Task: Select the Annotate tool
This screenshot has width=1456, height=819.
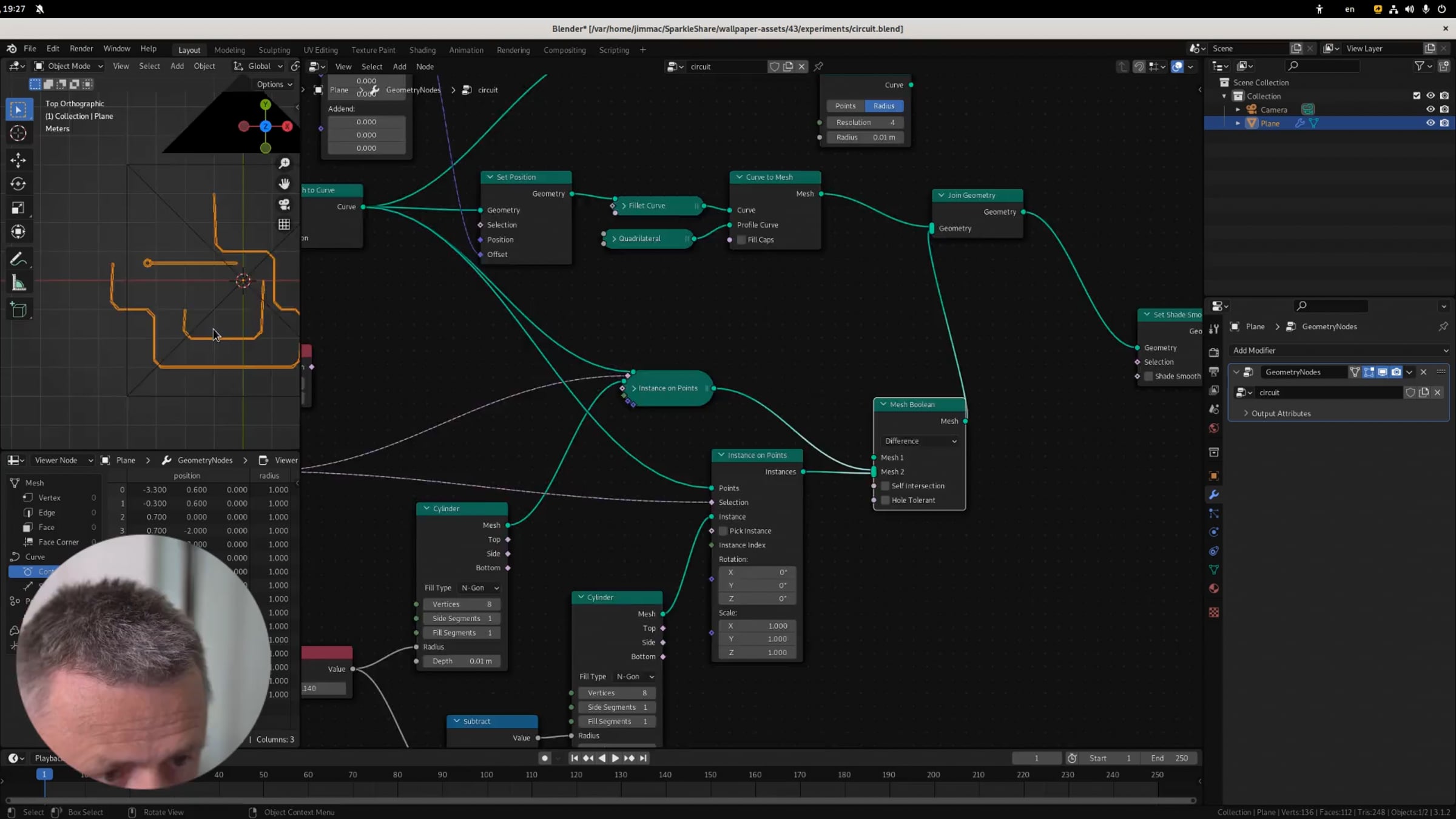Action: 18,260
